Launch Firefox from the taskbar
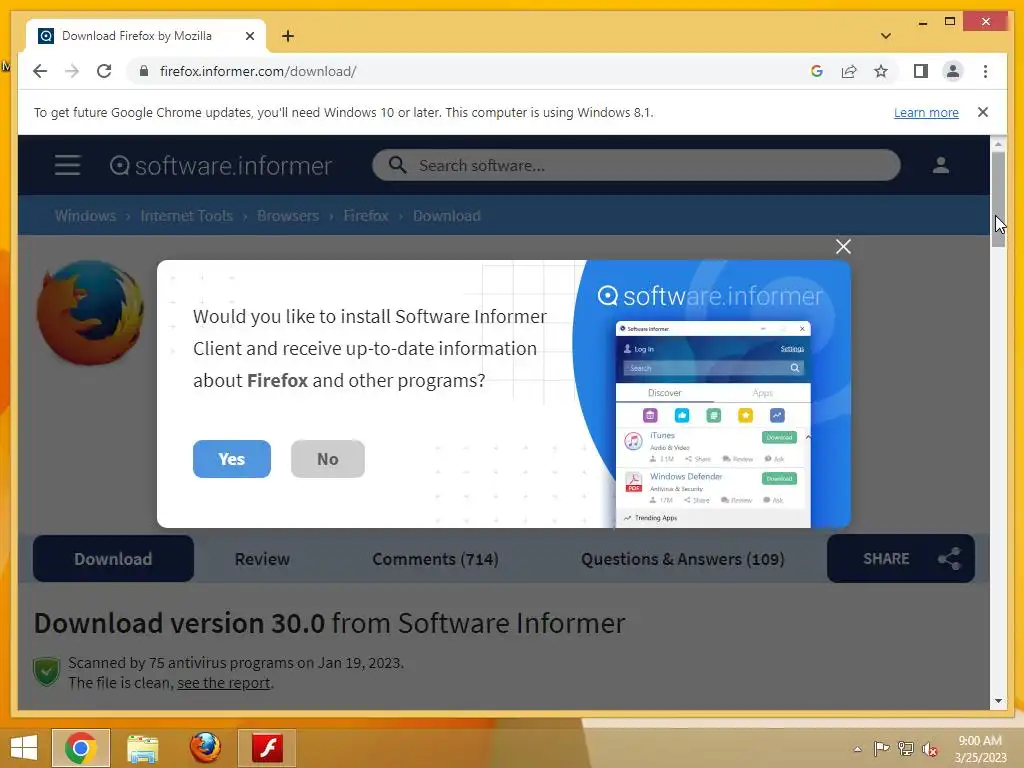The image size is (1024, 768). [205, 748]
